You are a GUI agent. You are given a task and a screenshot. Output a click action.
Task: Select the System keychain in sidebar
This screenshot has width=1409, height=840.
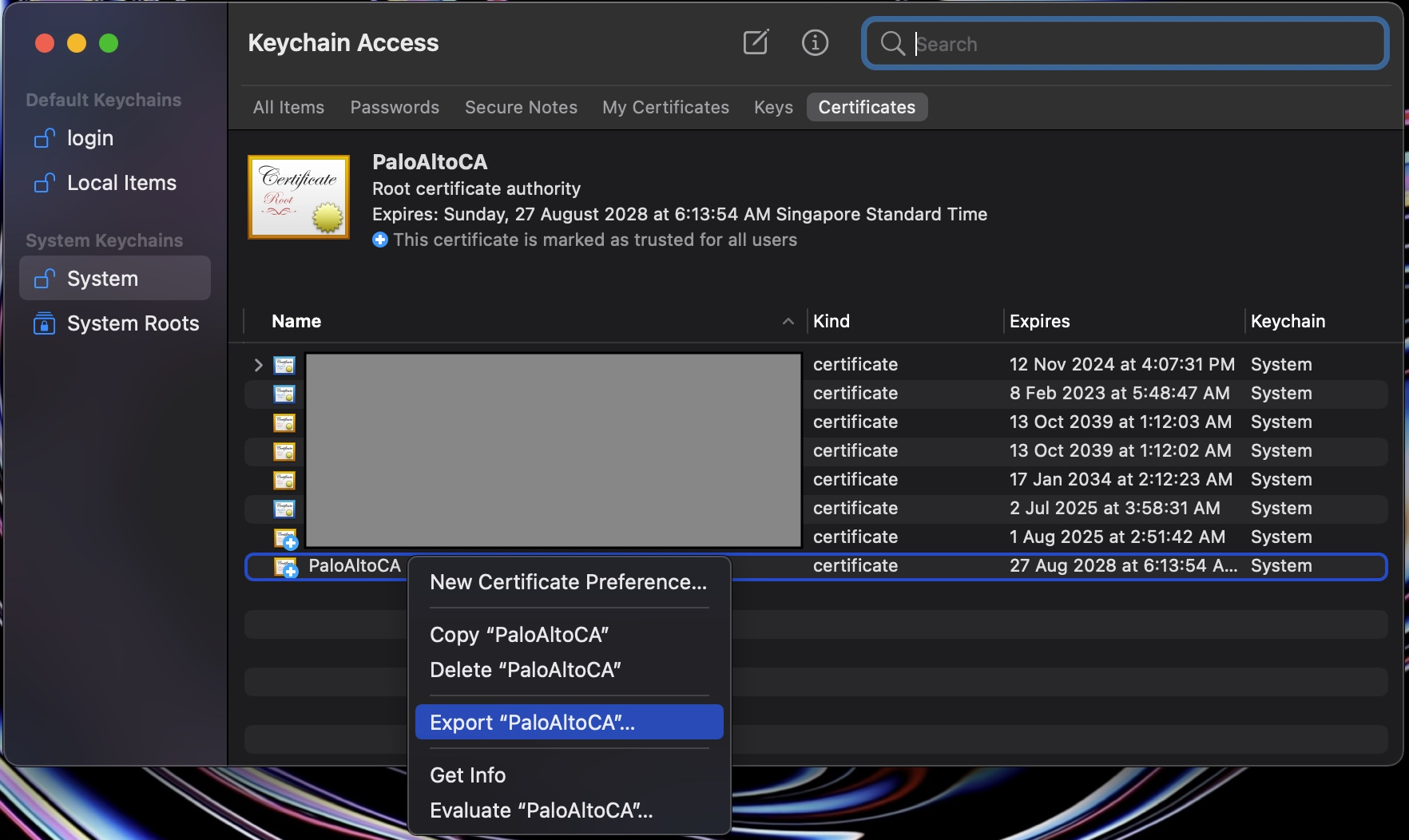coord(102,279)
